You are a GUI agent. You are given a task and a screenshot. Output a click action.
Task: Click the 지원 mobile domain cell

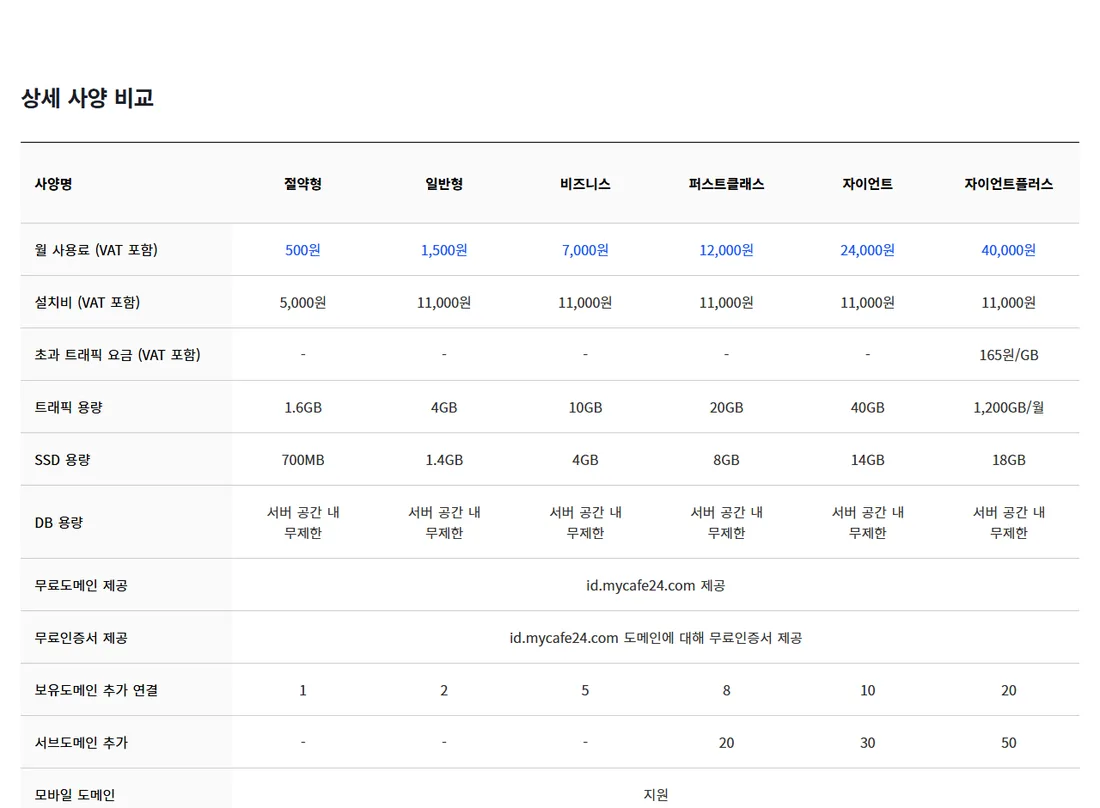click(655, 795)
